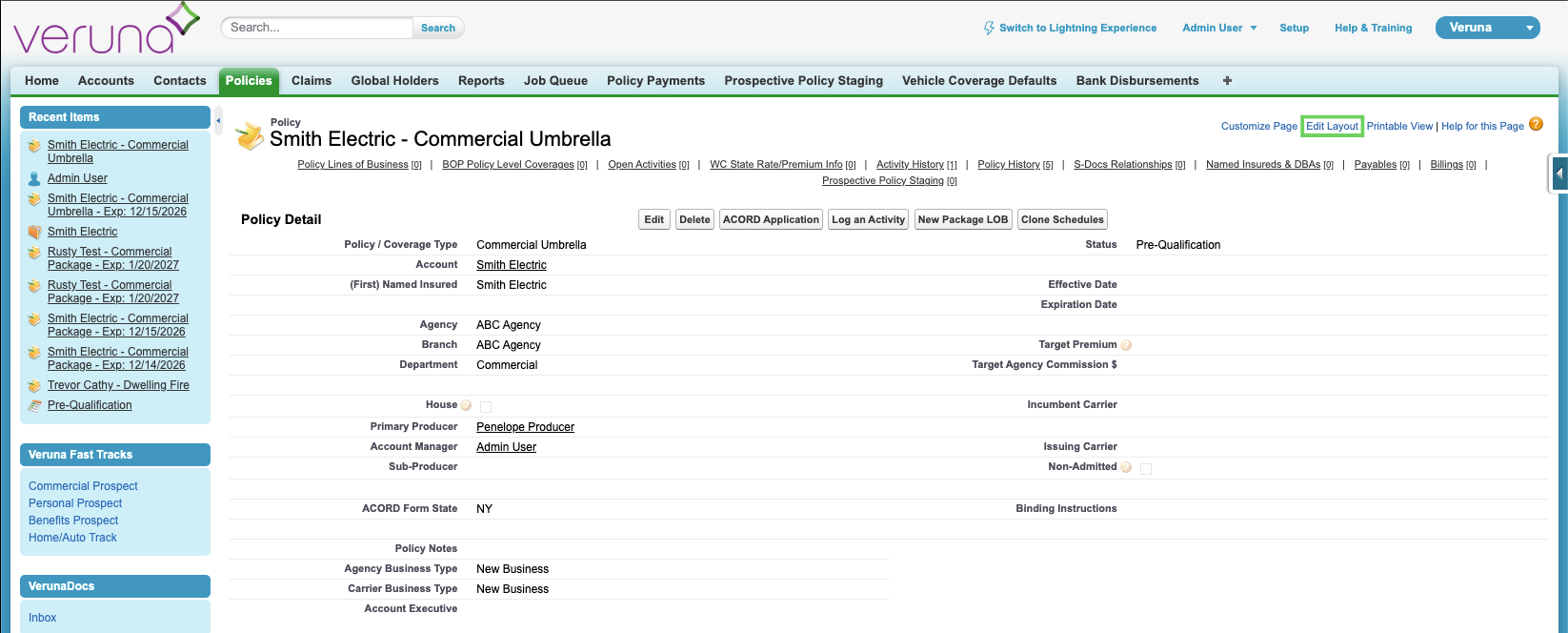Open the Policy Payments tab
Image resolution: width=1568 pixels, height=633 pixels.
(655, 81)
